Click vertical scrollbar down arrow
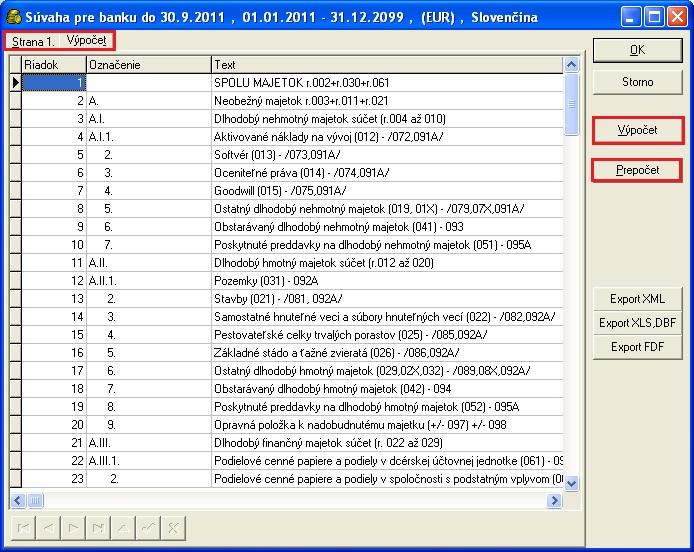This screenshot has height=552, width=694. pyautogui.click(x=572, y=482)
